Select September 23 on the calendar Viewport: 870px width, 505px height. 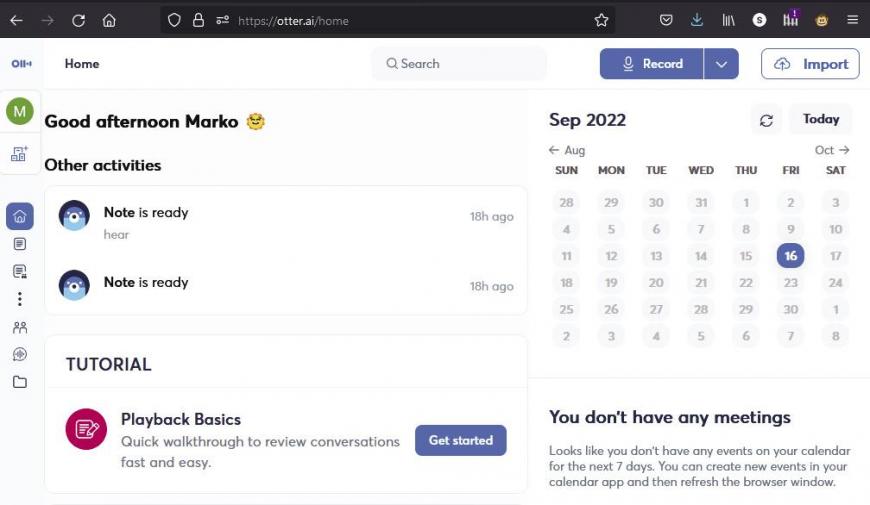click(790, 282)
